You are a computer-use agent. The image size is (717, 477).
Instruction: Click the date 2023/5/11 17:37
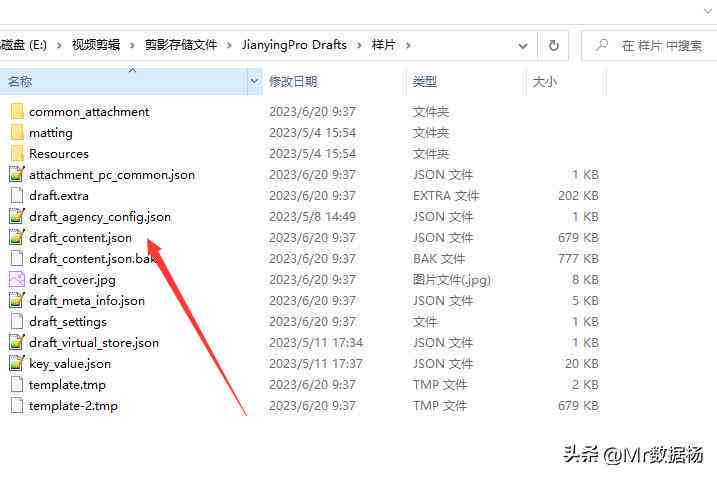click(x=316, y=364)
